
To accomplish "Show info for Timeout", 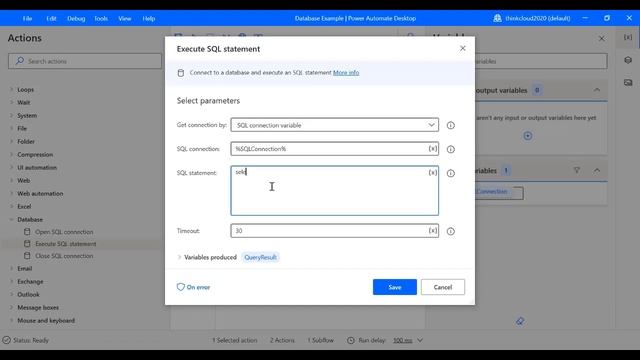I will pos(451,231).
